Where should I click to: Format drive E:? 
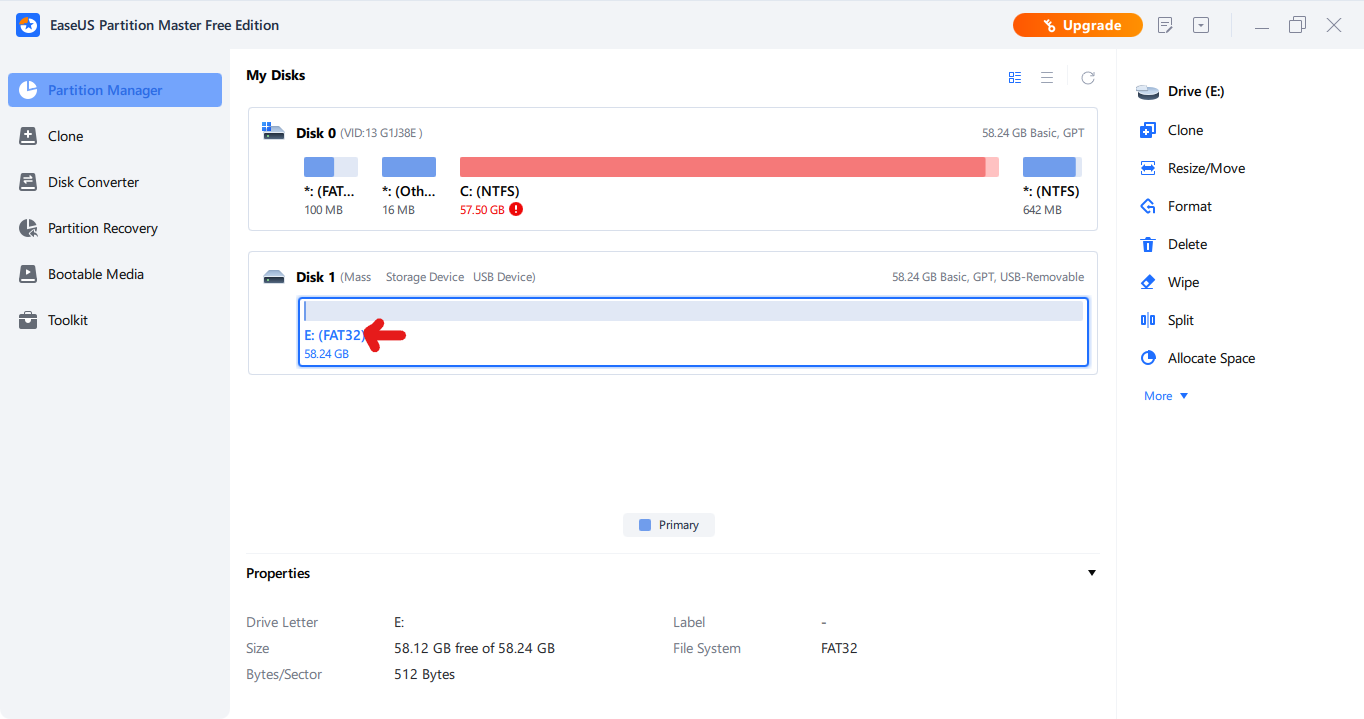coord(1189,206)
